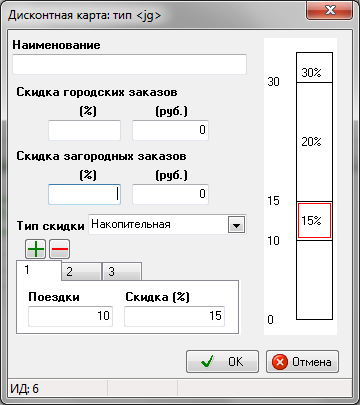360x405 pixels.
Task: Switch to tab 2
Action: coord(82,271)
